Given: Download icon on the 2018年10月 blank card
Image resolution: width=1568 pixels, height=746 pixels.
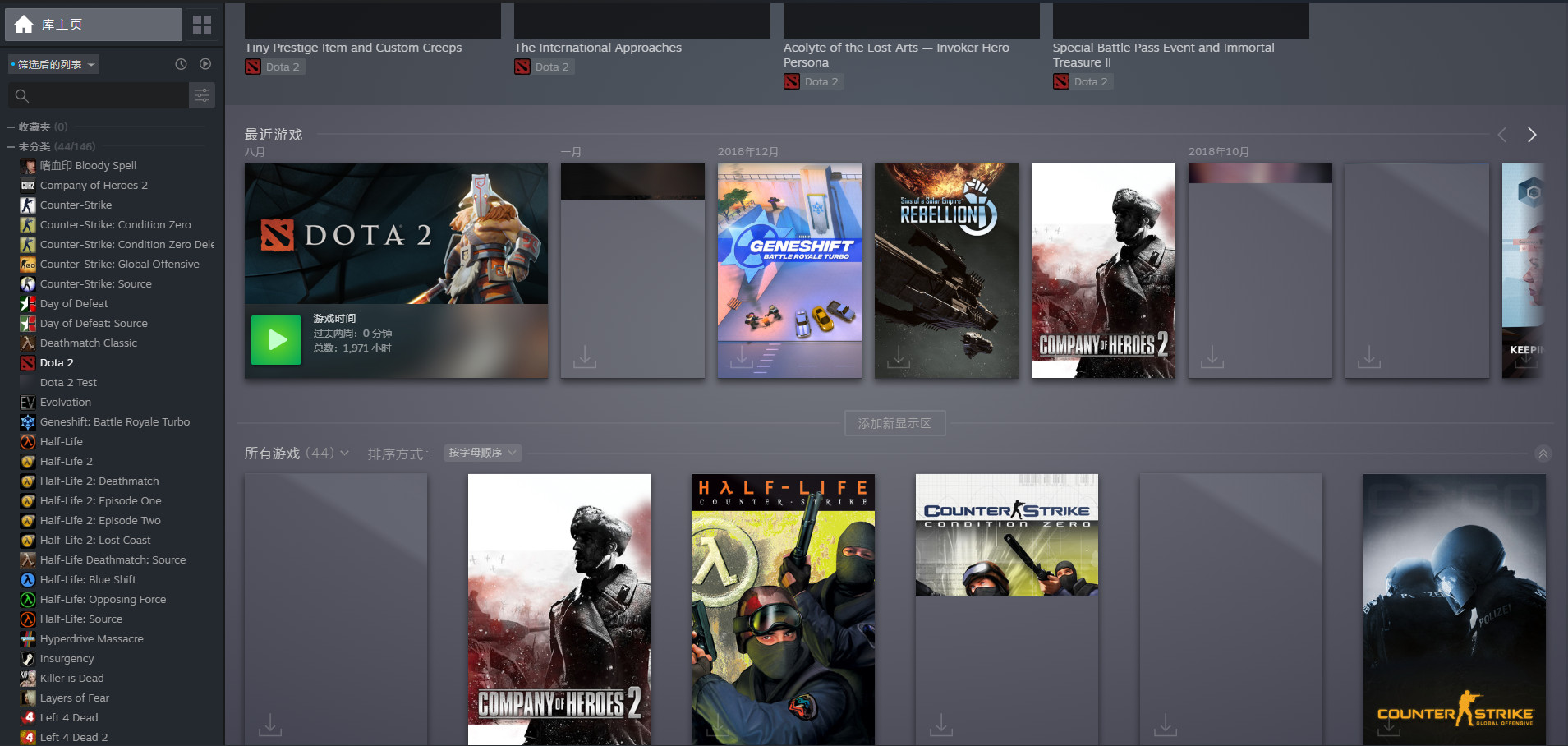Looking at the screenshot, I should point(1212,357).
